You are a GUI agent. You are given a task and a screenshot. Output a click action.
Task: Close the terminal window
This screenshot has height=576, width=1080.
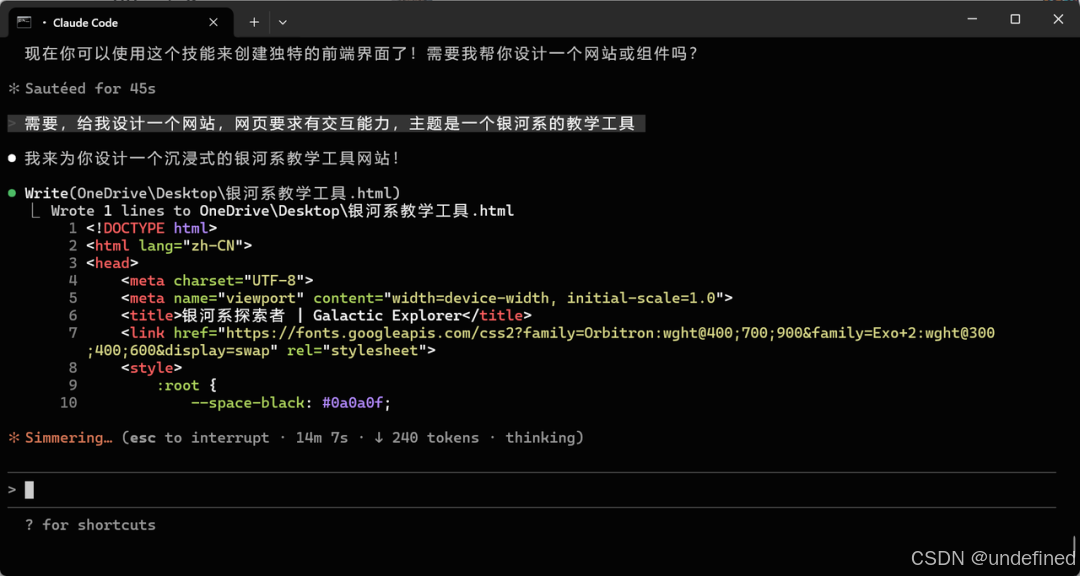click(x=1058, y=19)
